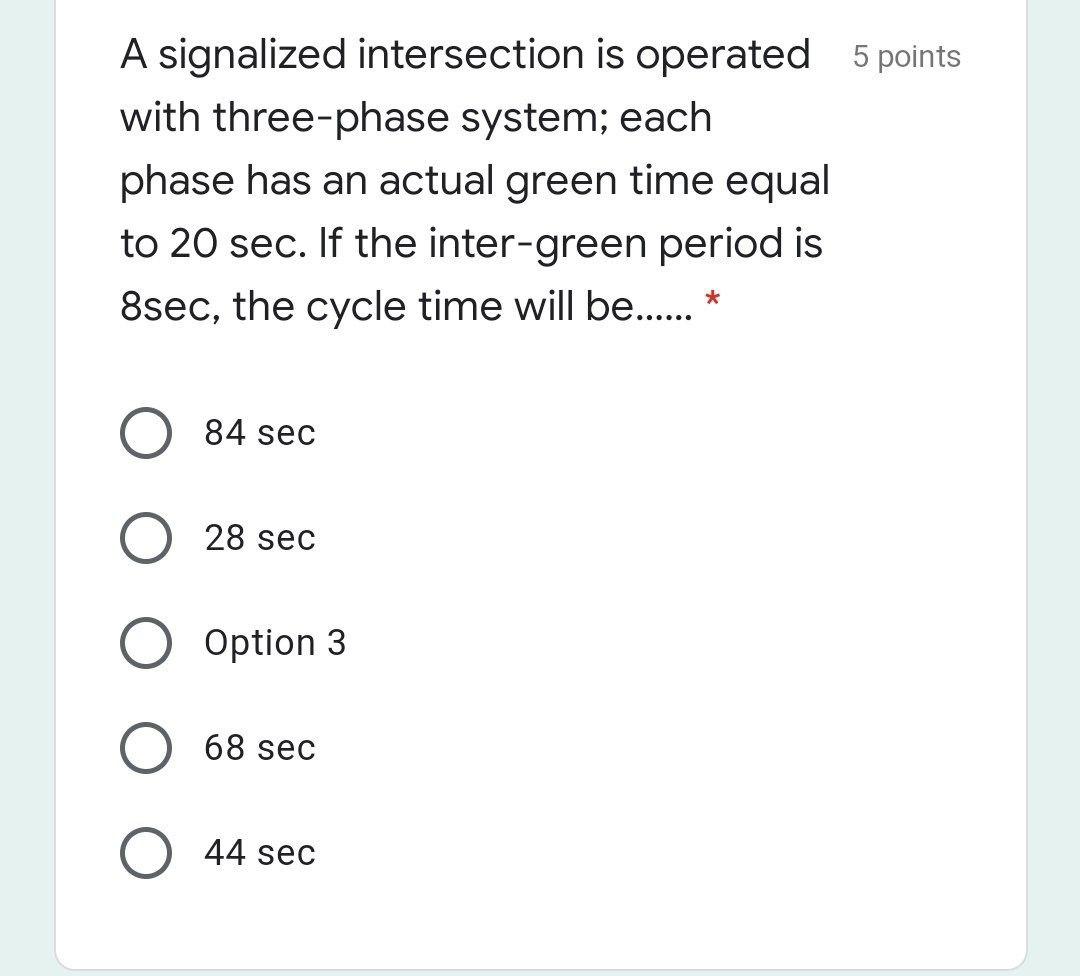Select the 68 sec radio button
1080x976 pixels.
pyautogui.click(x=145, y=747)
